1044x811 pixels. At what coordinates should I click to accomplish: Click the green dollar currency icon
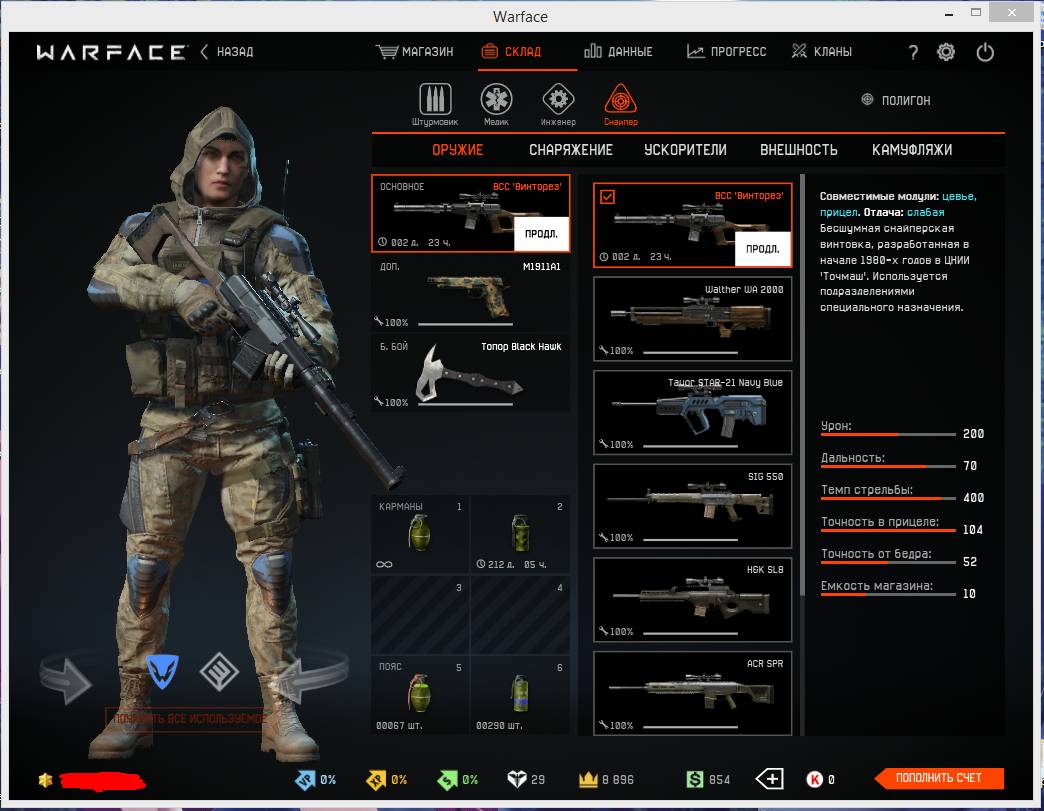coord(694,779)
